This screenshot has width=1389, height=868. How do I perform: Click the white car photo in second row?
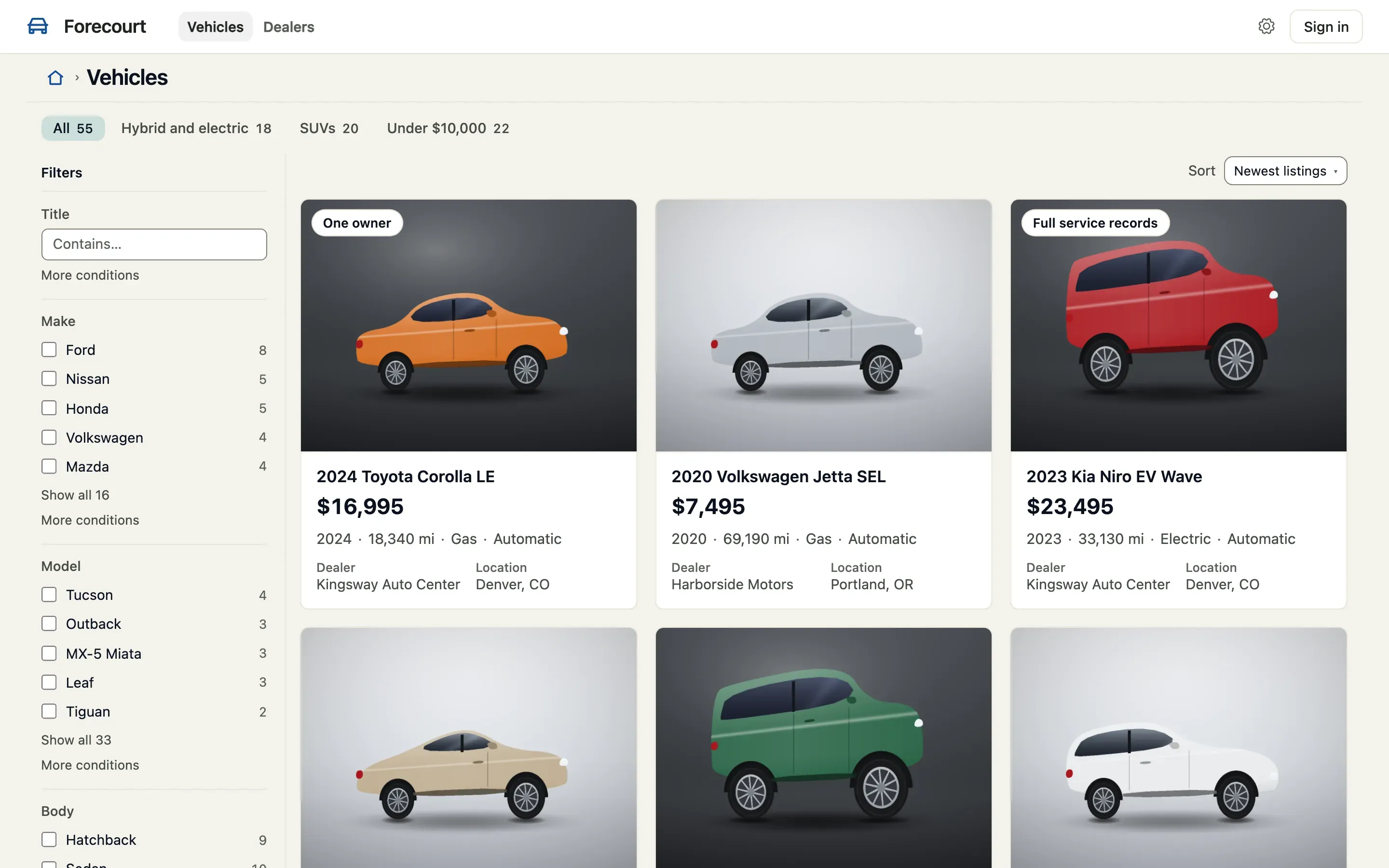(1178, 748)
